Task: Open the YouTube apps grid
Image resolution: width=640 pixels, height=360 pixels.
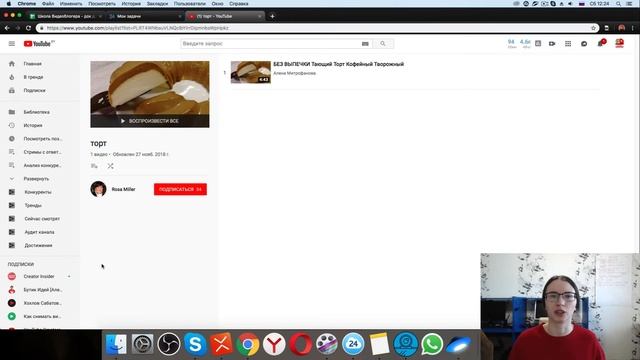Action: (x=568, y=44)
